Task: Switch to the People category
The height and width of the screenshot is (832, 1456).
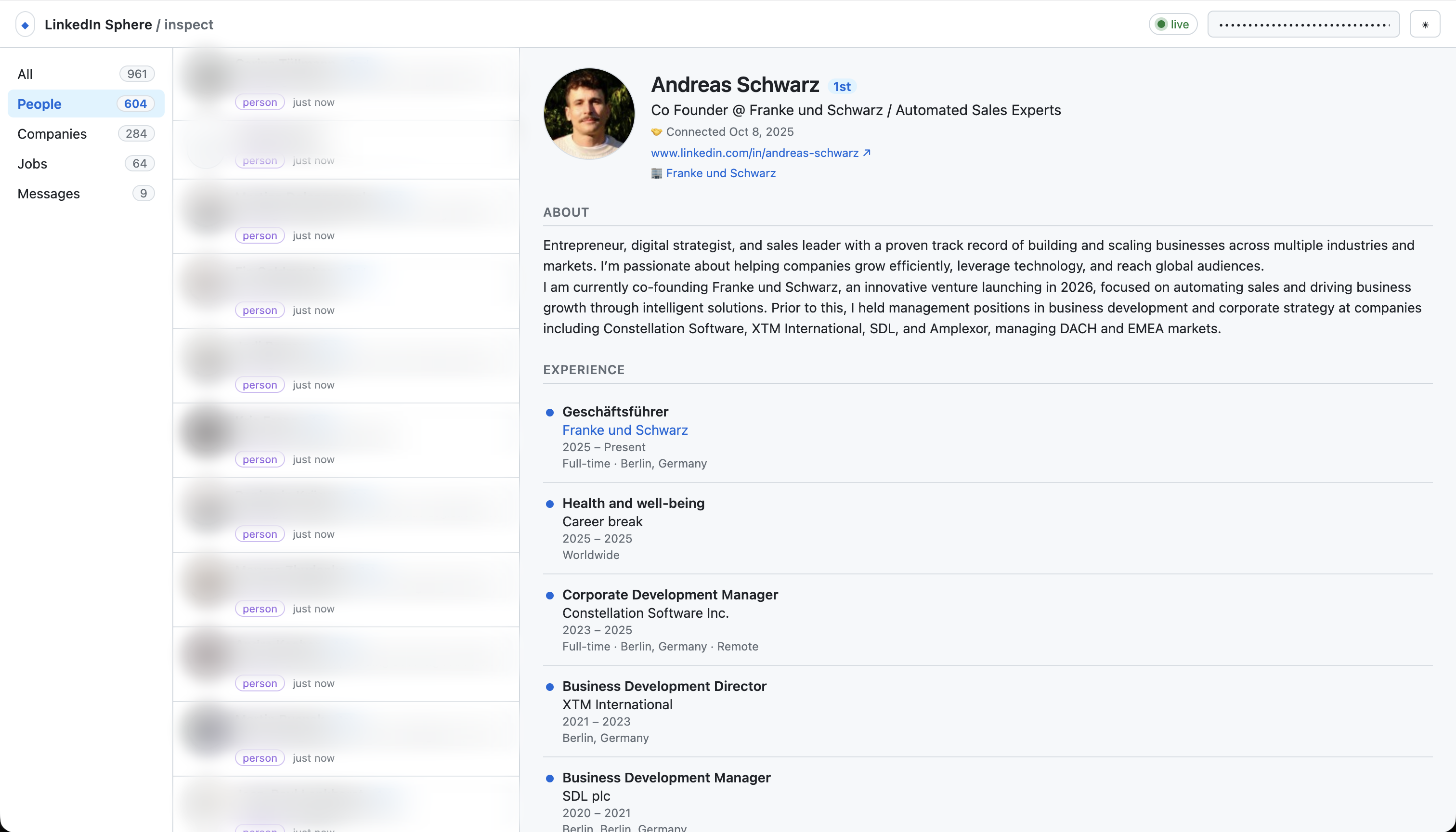Action: pyautogui.click(x=86, y=104)
